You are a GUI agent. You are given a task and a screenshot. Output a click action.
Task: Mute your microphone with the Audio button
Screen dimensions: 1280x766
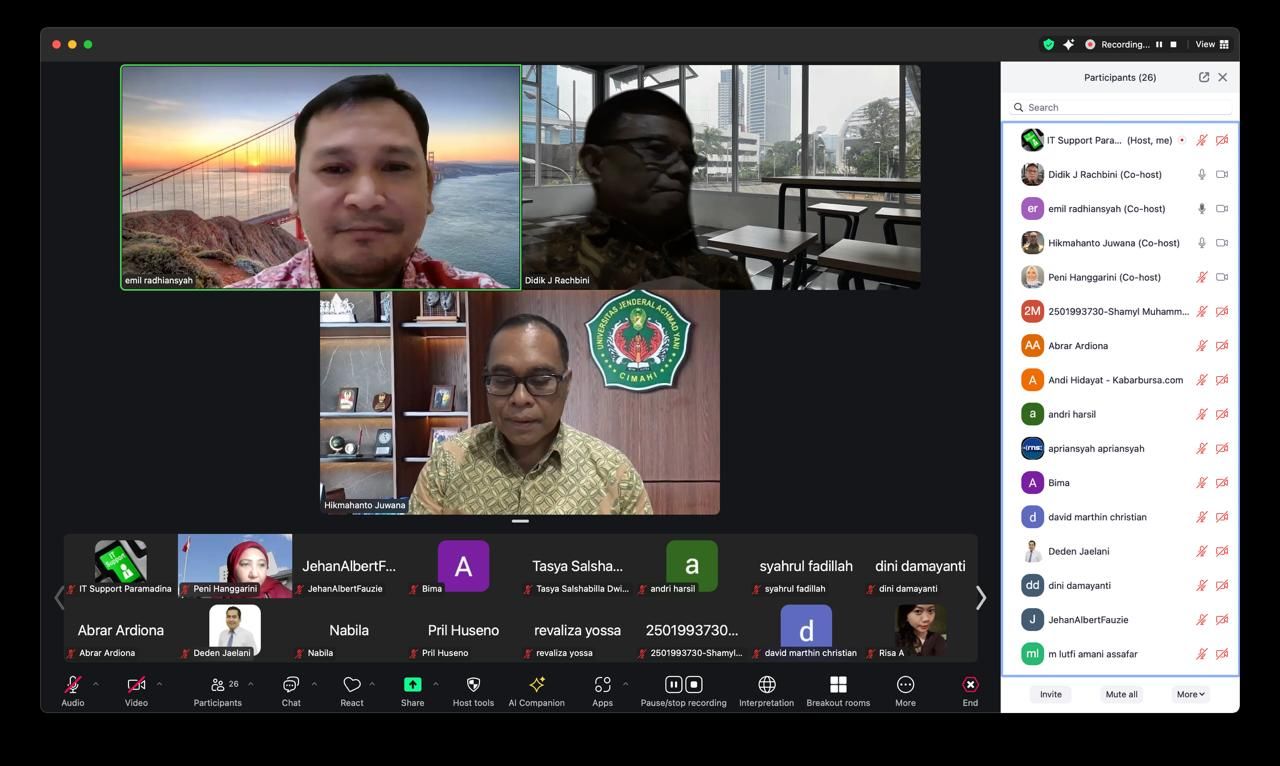(x=72, y=690)
